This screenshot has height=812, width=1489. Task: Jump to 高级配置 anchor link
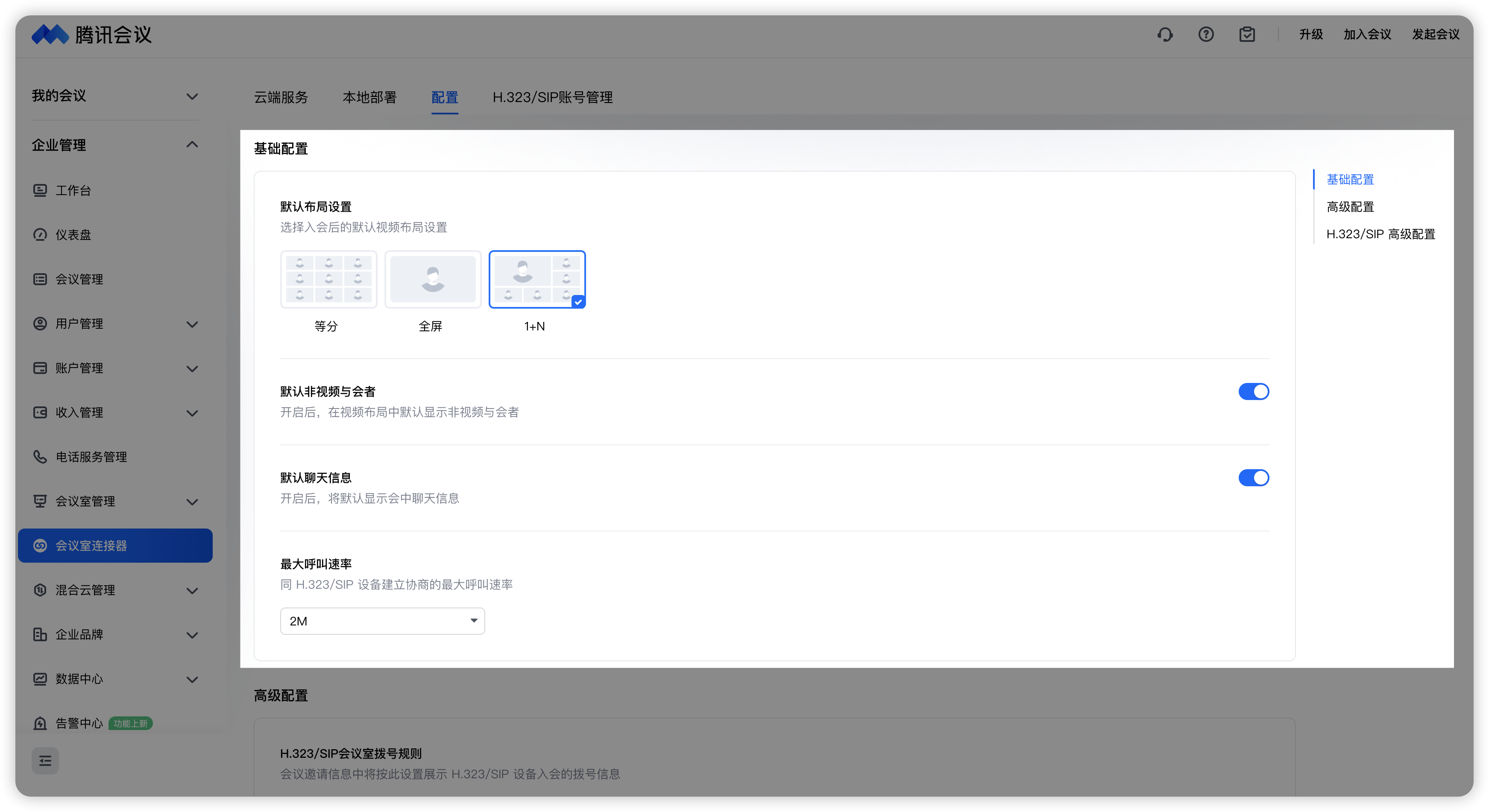1350,206
